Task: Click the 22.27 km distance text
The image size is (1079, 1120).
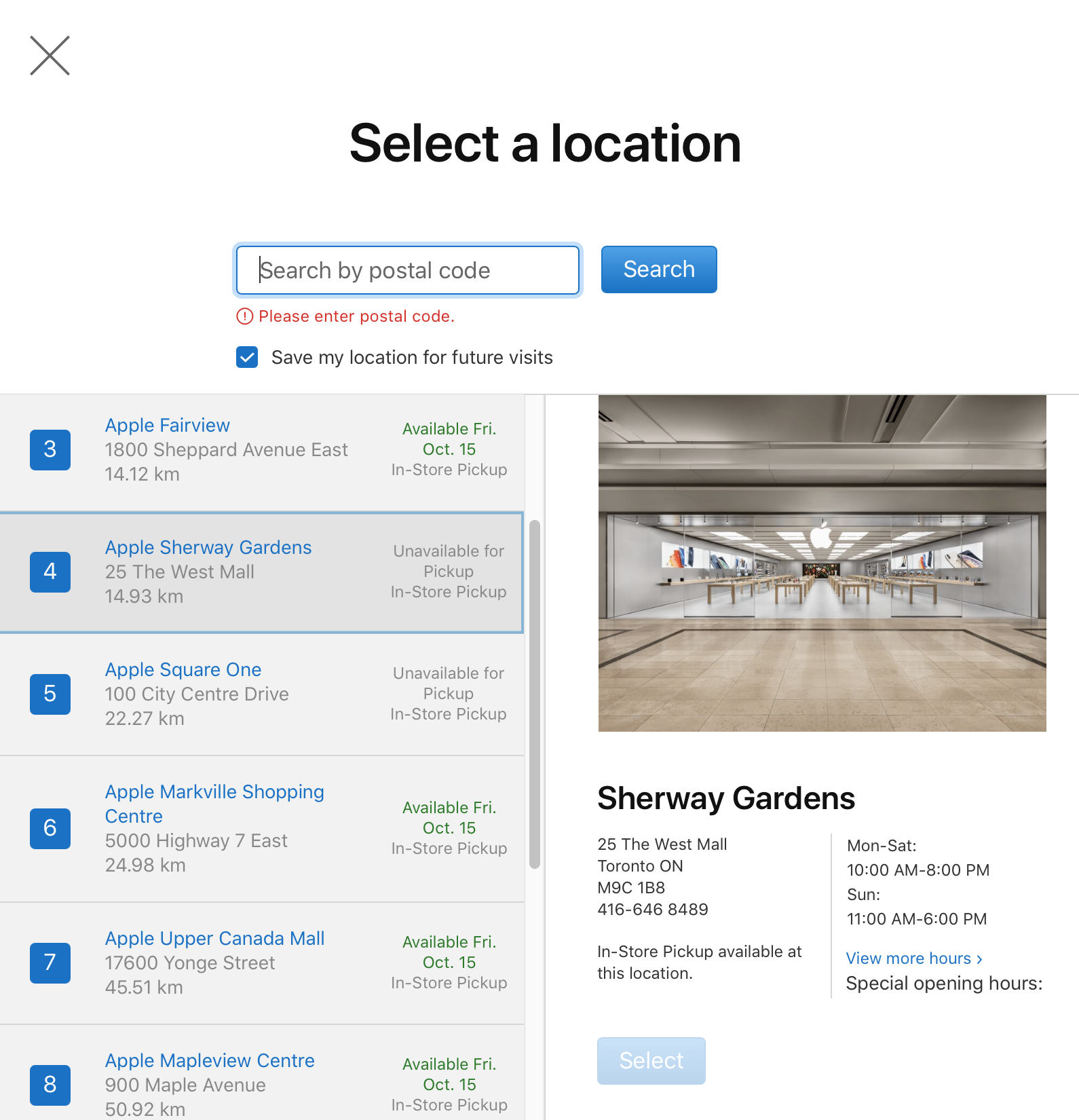Action: coord(145,718)
